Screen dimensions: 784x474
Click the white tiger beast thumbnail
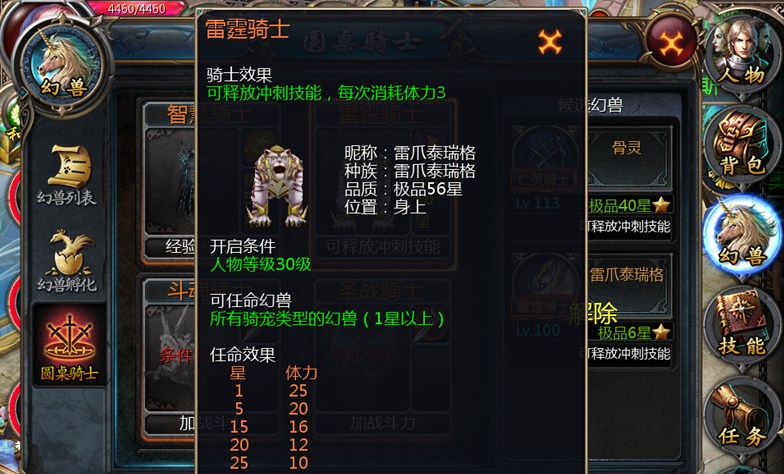pyautogui.click(x=277, y=185)
